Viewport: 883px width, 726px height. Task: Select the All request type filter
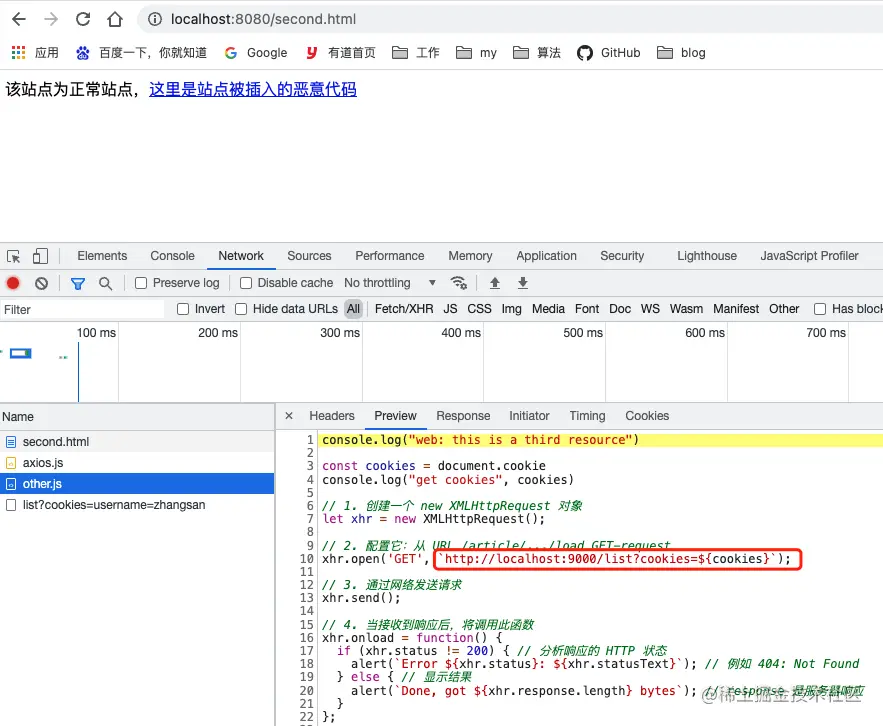point(353,309)
